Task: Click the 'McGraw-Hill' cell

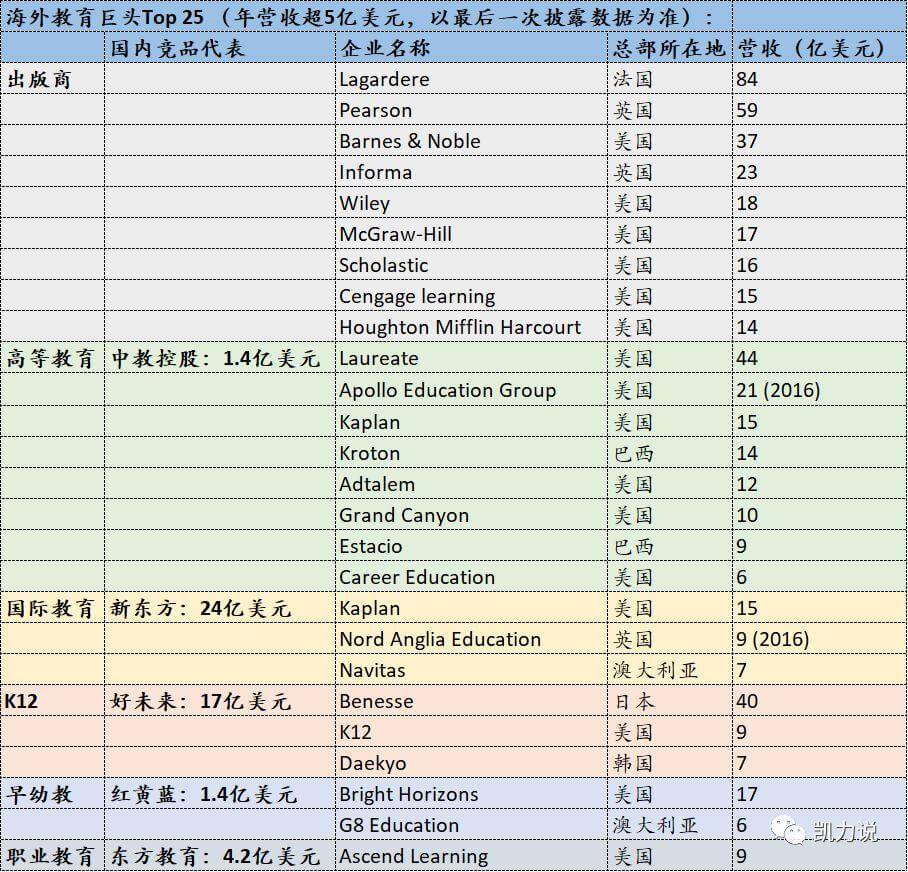Action: (x=471, y=234)
